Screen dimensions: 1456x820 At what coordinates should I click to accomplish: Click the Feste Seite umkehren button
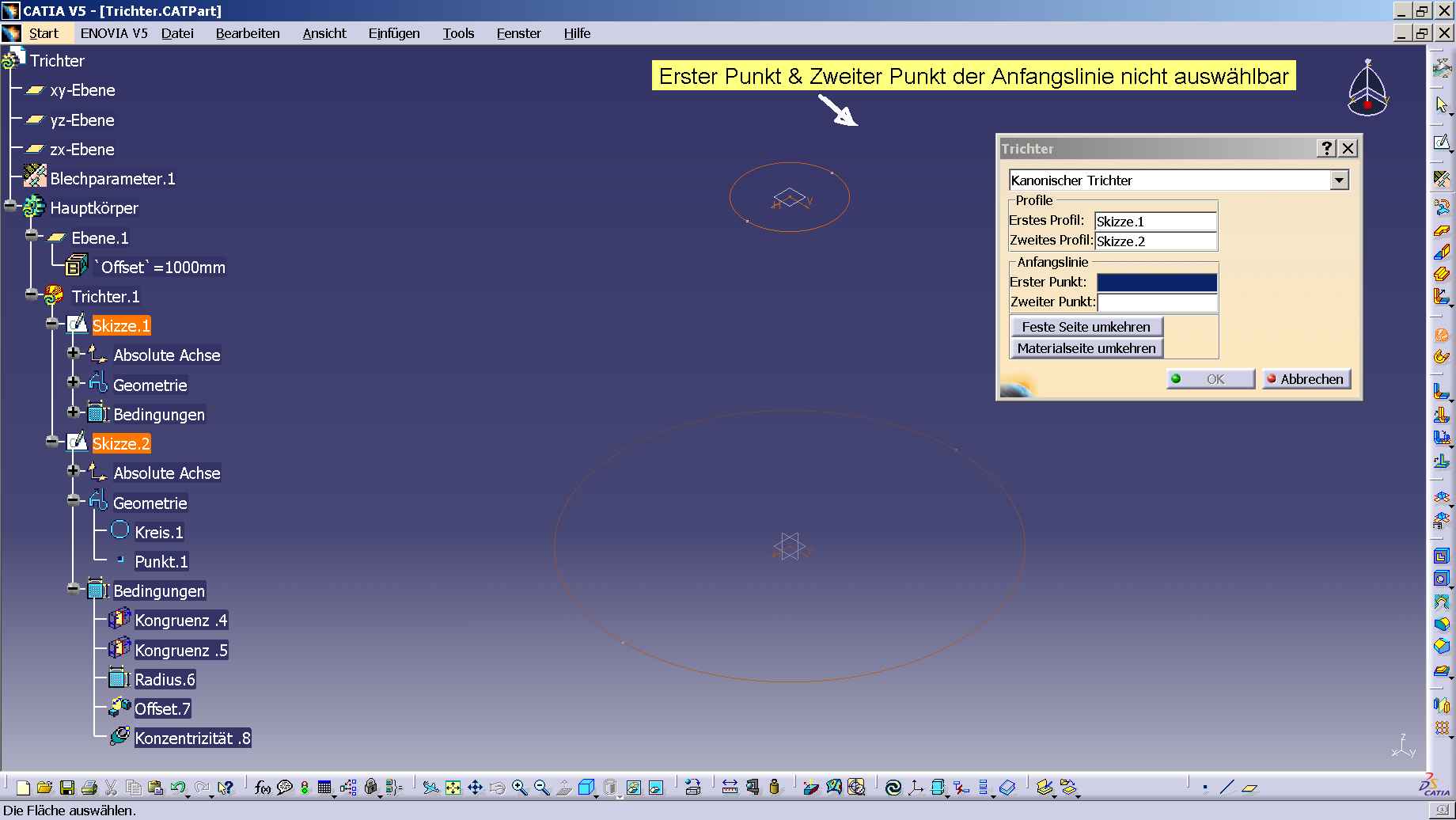click(1086, 327)
